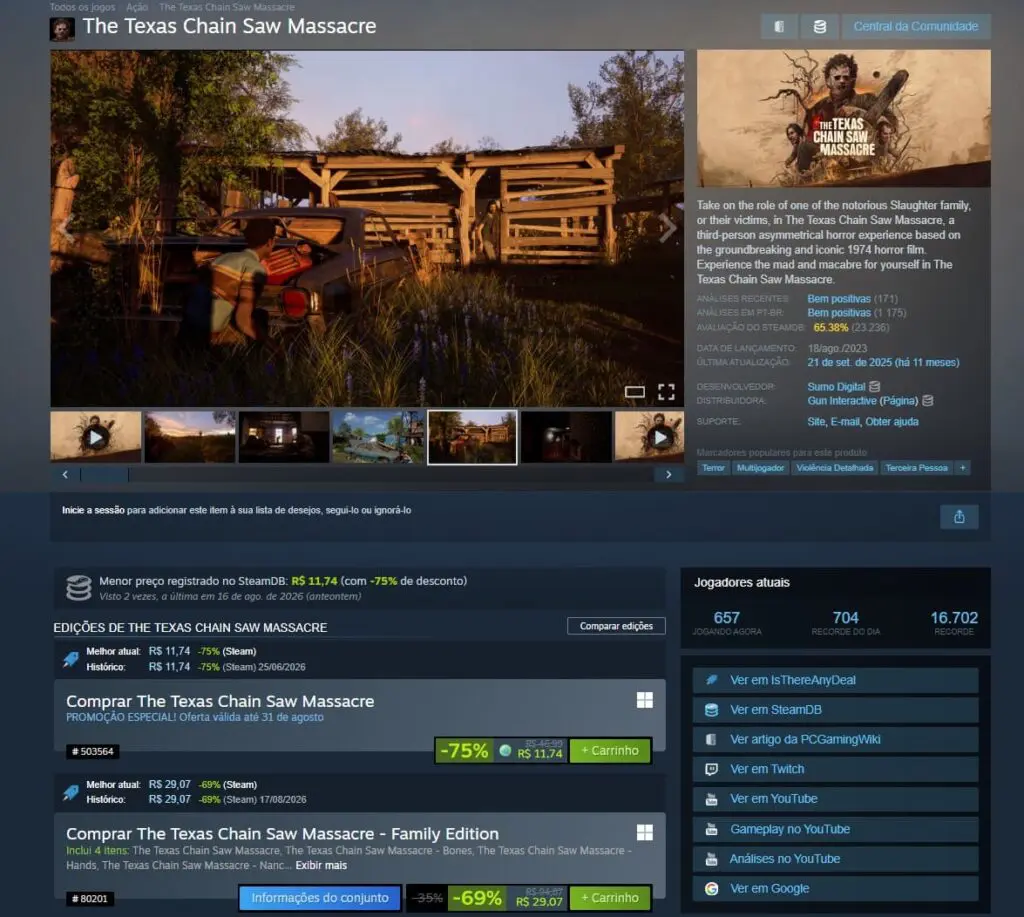The width and height of the screenshot is (1024, 917).
Task: Open 'Ver artigo da PCGamingWiki'
Action: 835,739
